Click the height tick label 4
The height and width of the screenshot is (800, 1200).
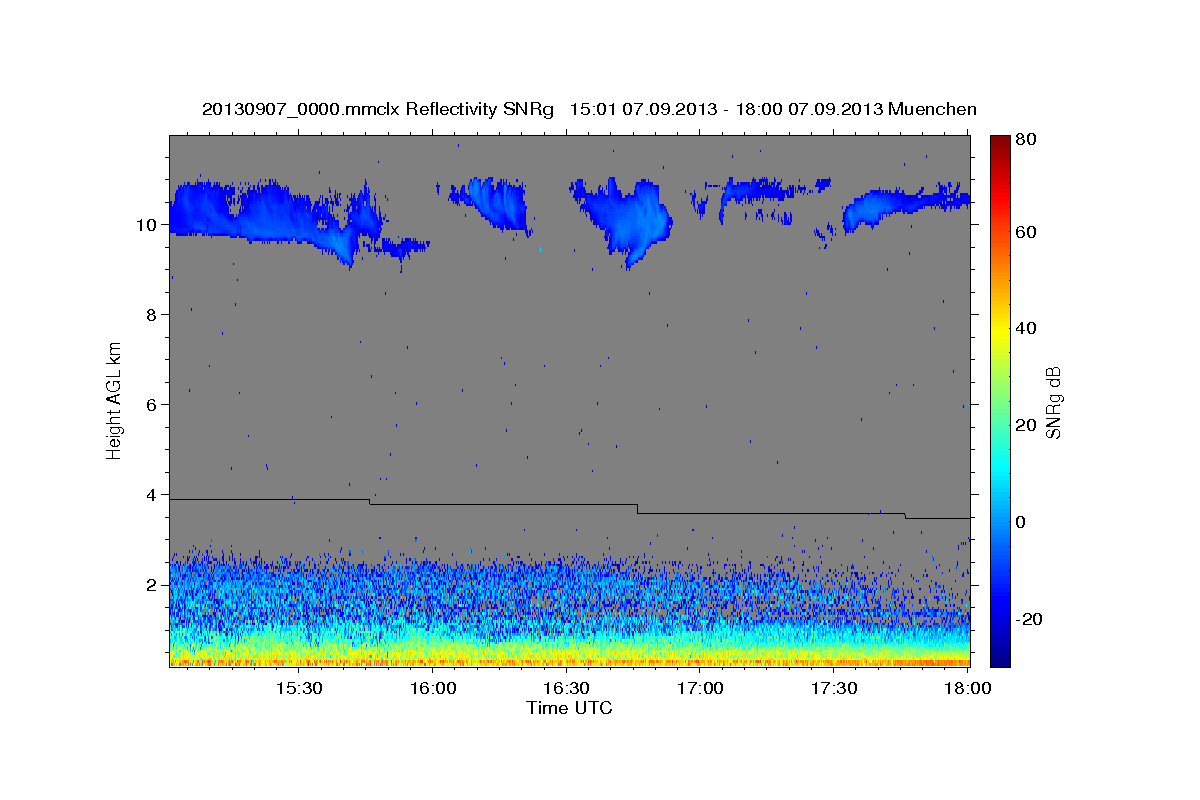pyautogui.click(x=151, y=495)
